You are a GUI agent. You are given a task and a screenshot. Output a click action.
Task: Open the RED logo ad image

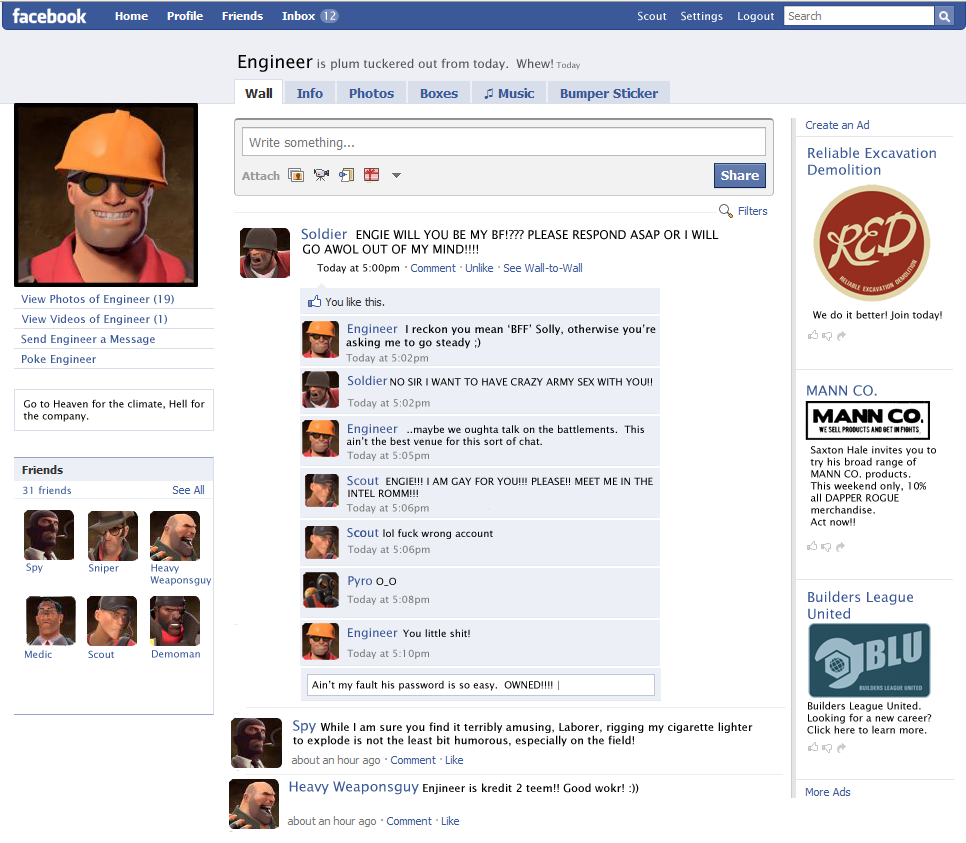coord(872,243)
